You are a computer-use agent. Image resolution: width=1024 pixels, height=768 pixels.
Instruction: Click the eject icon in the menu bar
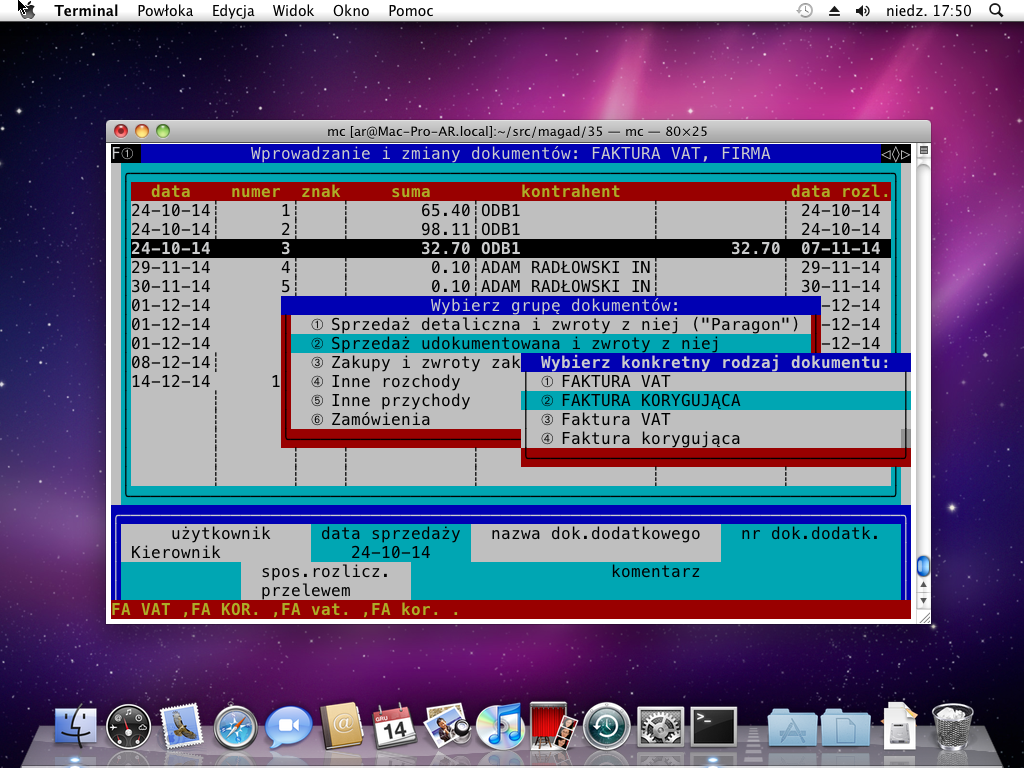click(x=833, y=11)
